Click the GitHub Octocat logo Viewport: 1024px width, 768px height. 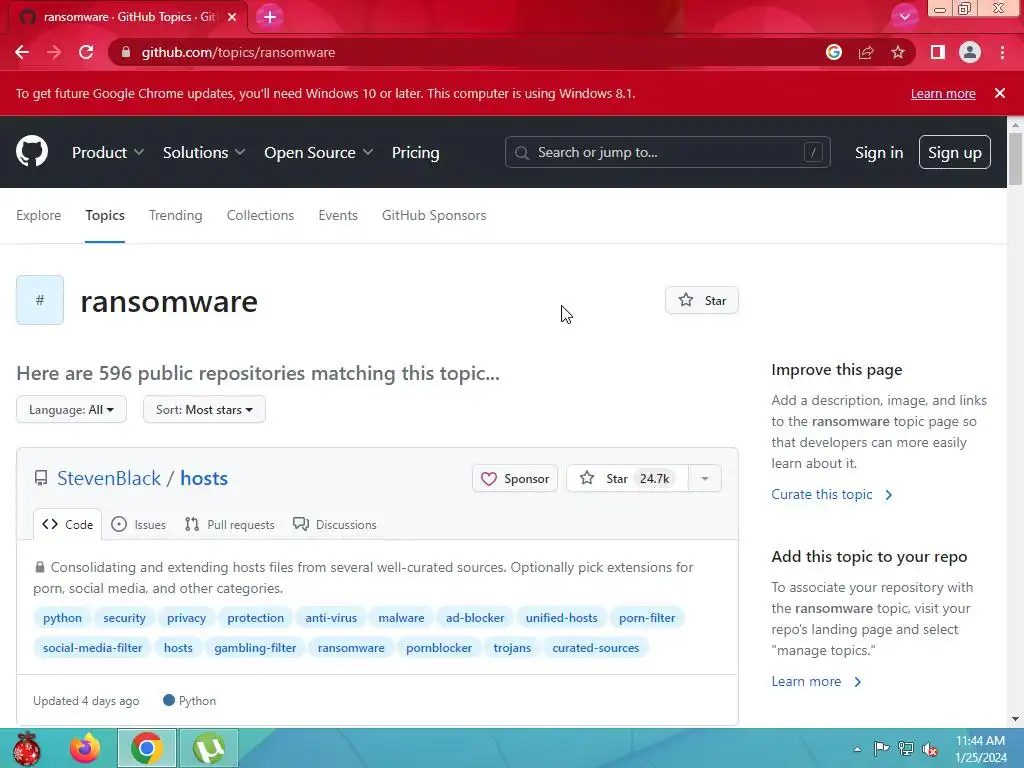coord(32,152)
